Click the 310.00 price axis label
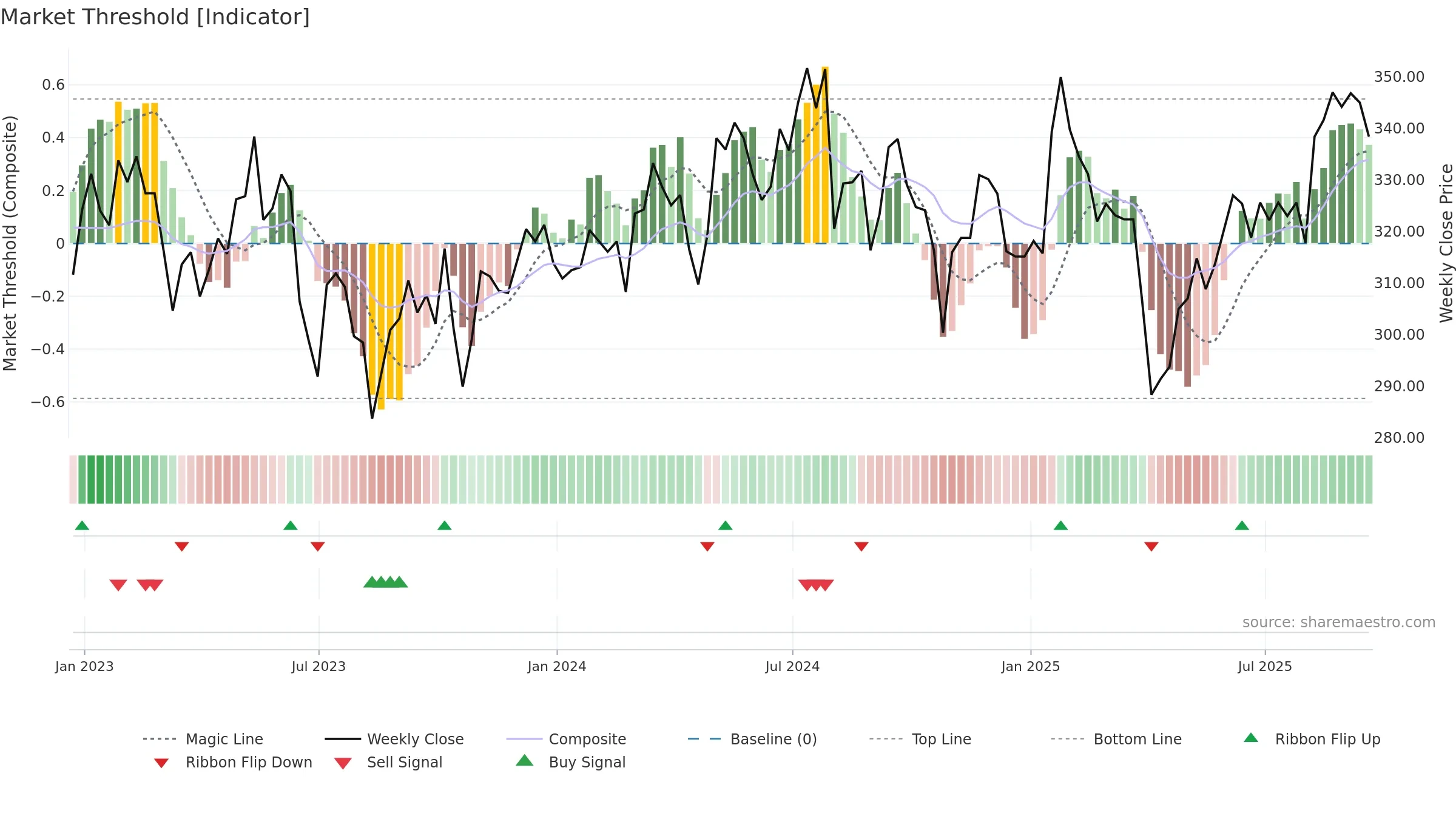 1399,283
